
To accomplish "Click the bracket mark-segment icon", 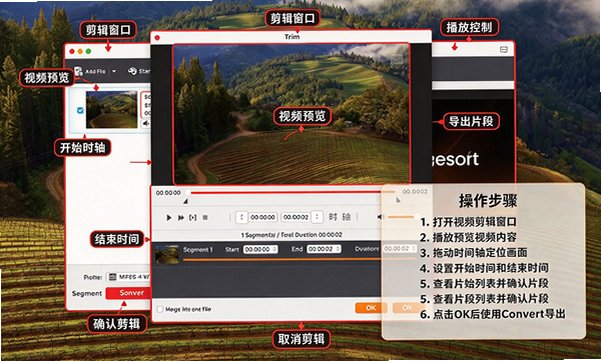I will point(193,218).
